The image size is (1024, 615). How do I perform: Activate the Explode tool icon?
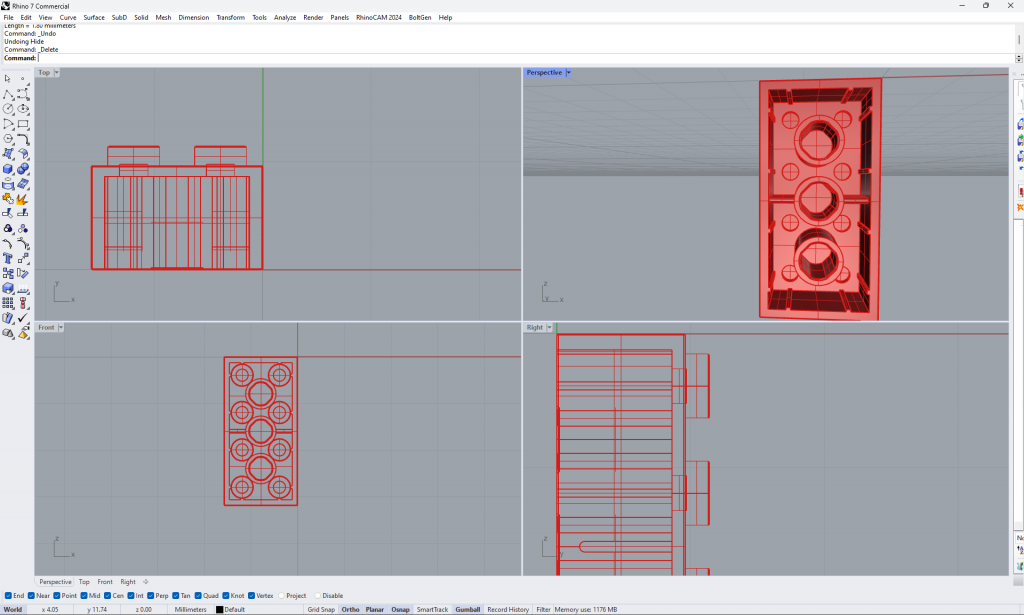[22, 199]
